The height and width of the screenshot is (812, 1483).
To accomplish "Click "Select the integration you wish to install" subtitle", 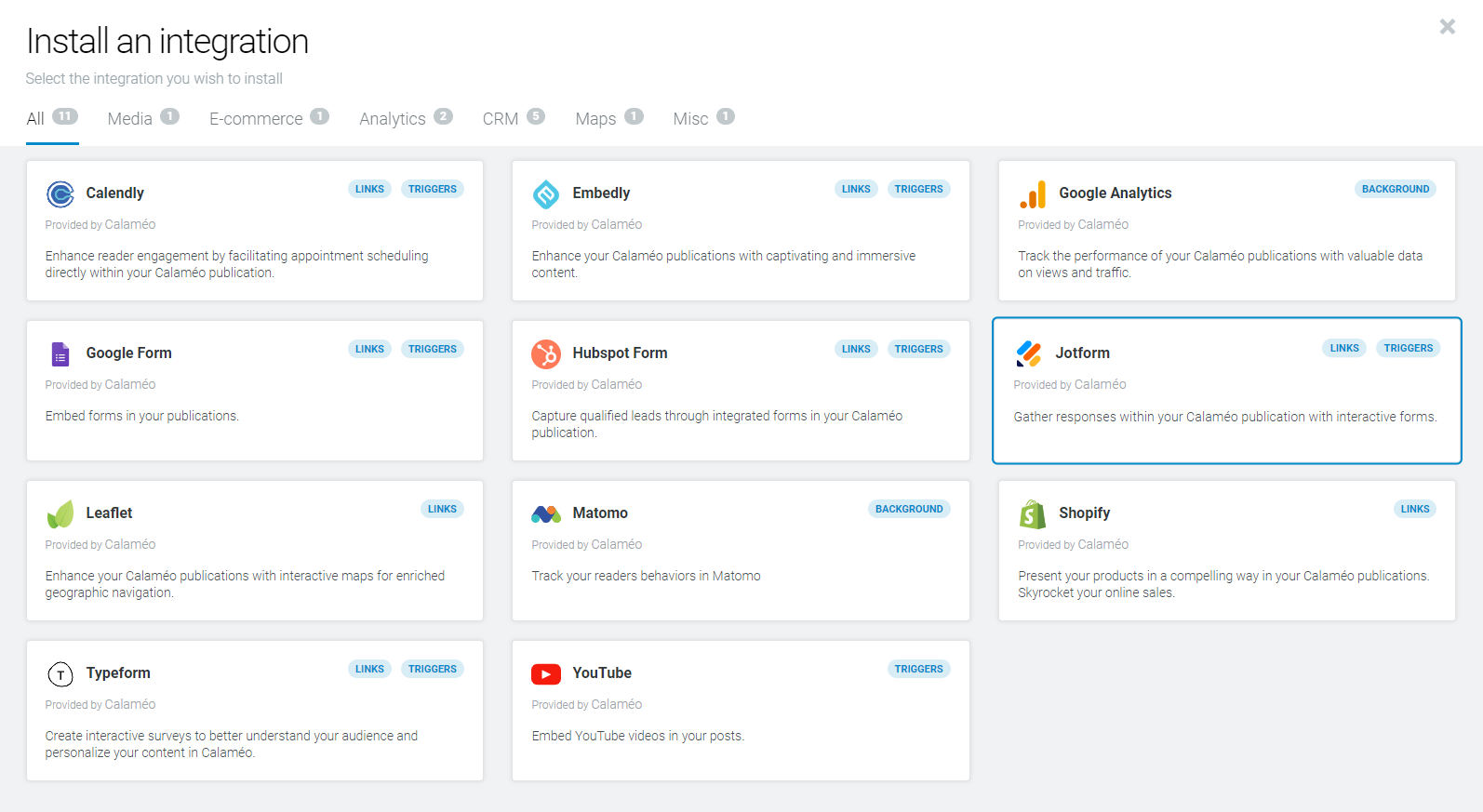I will tap(154, 78).
